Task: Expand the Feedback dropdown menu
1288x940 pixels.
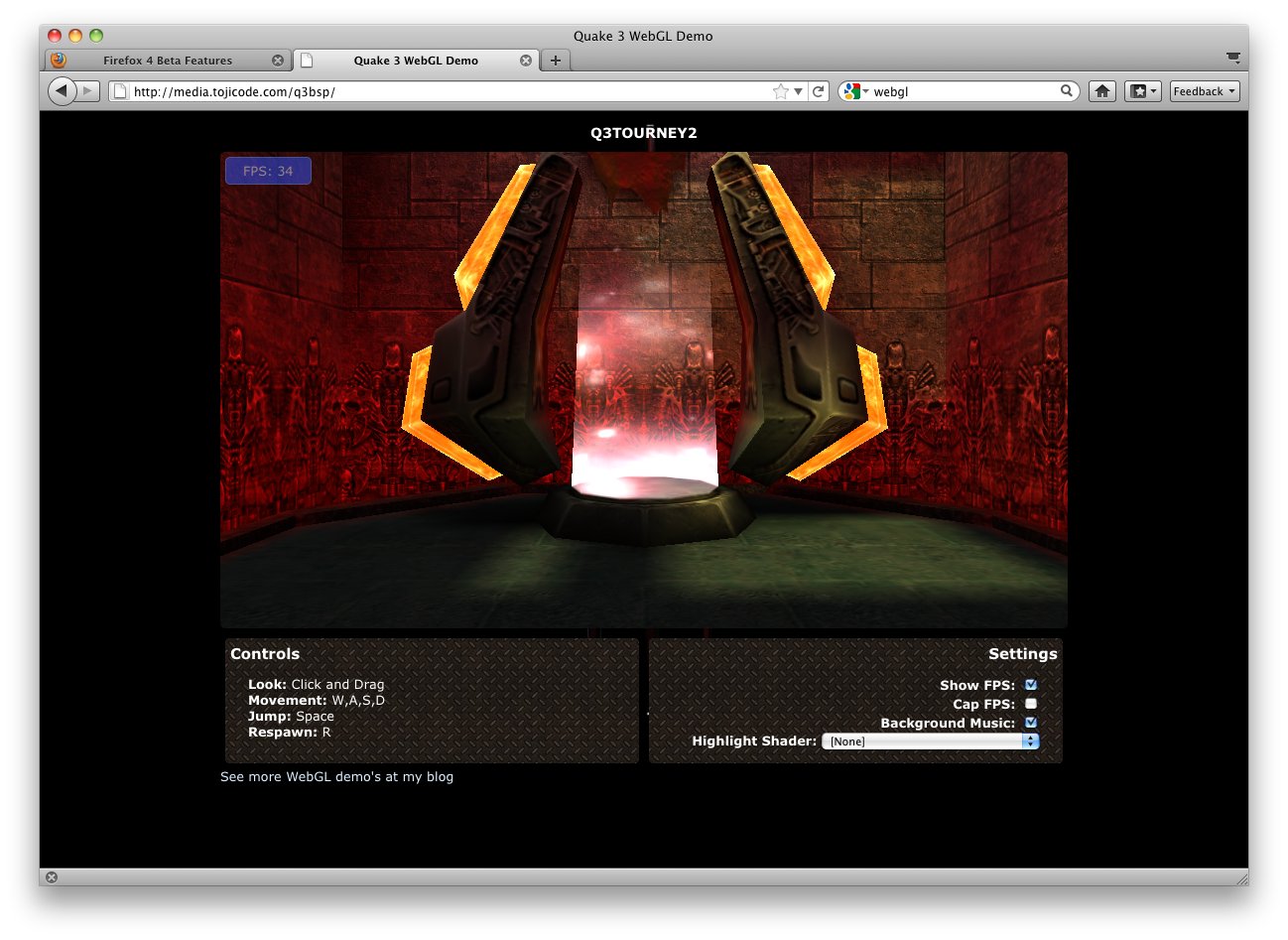Action: pyautogui.click(x=1204, y=90)
